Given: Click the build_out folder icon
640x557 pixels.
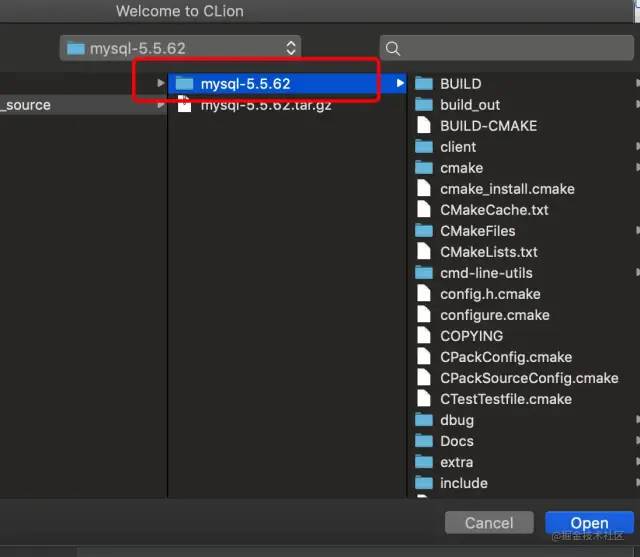Looking at the screenshot, I should 424,105.
